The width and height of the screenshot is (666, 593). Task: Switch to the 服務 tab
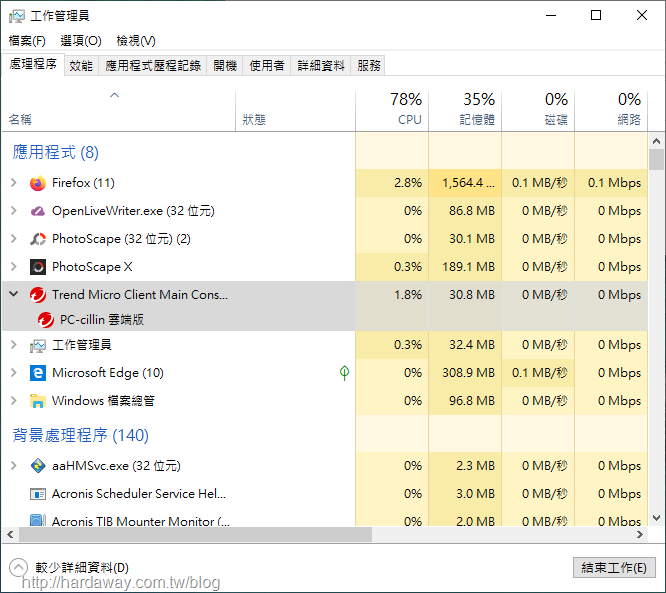coord(368,66)
